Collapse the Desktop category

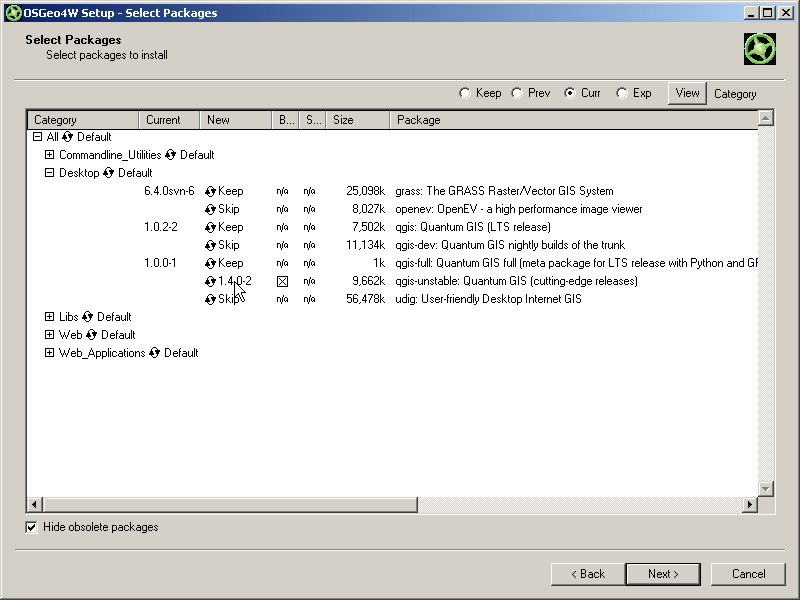[x=49, y=172]
